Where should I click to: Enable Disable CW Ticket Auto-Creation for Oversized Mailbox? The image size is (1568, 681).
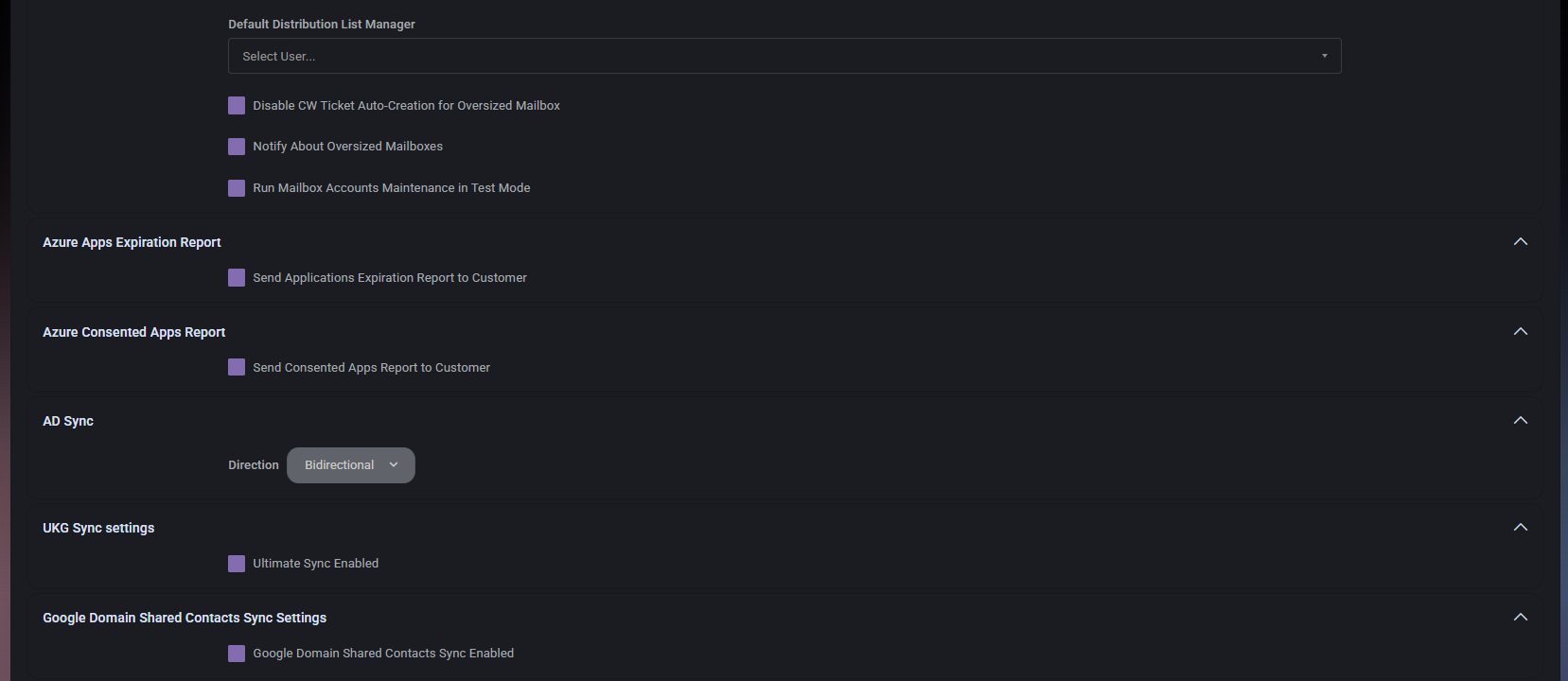(x=236, y=105)
